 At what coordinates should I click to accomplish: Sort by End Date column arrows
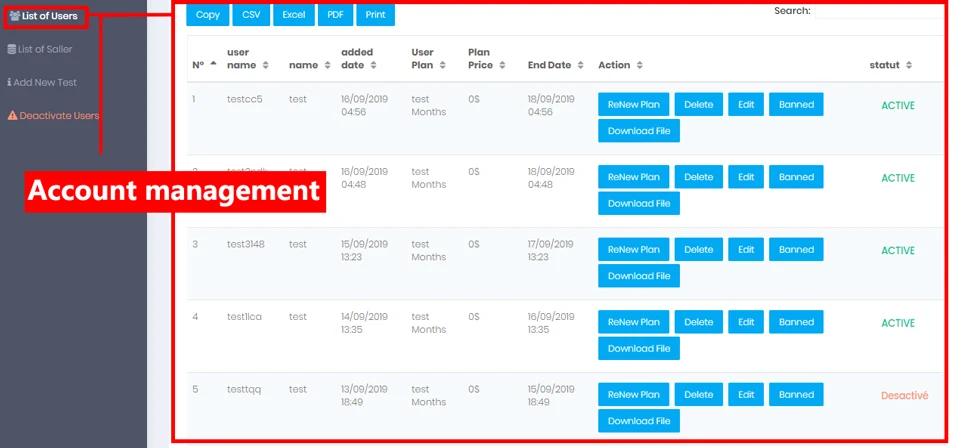(x=580, y=65)
